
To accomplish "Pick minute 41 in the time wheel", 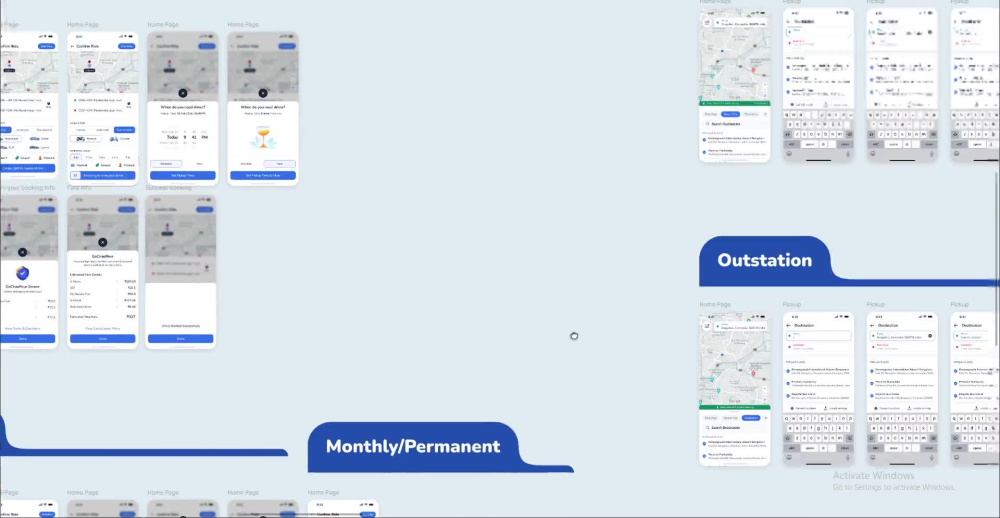I will [195, 137].
